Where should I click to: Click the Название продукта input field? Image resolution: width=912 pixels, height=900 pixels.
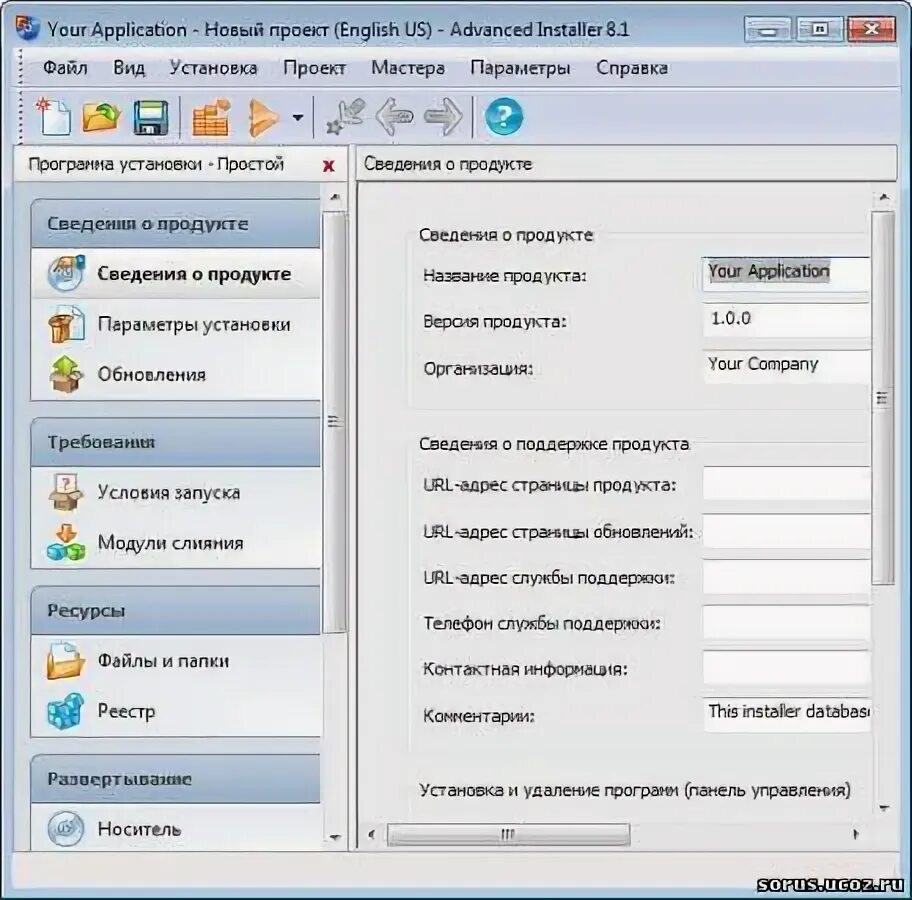786,273
